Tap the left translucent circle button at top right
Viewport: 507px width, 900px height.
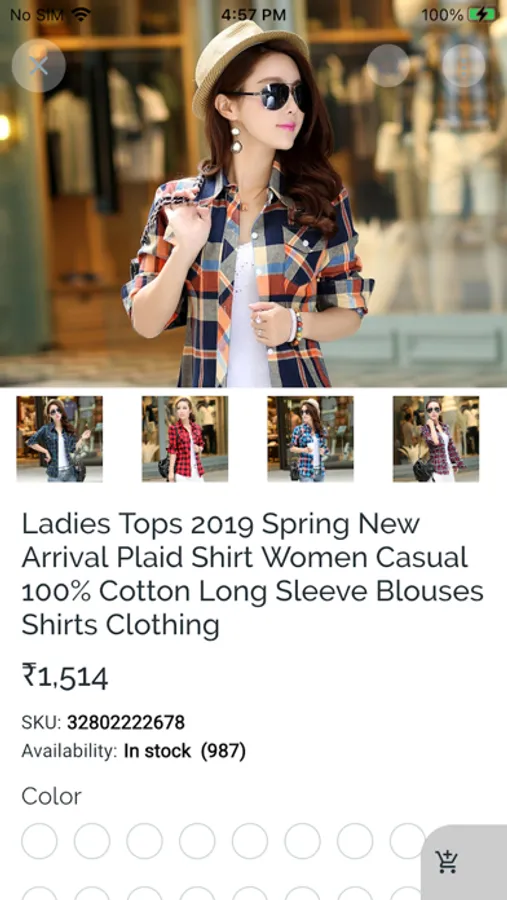pos(388,65)
